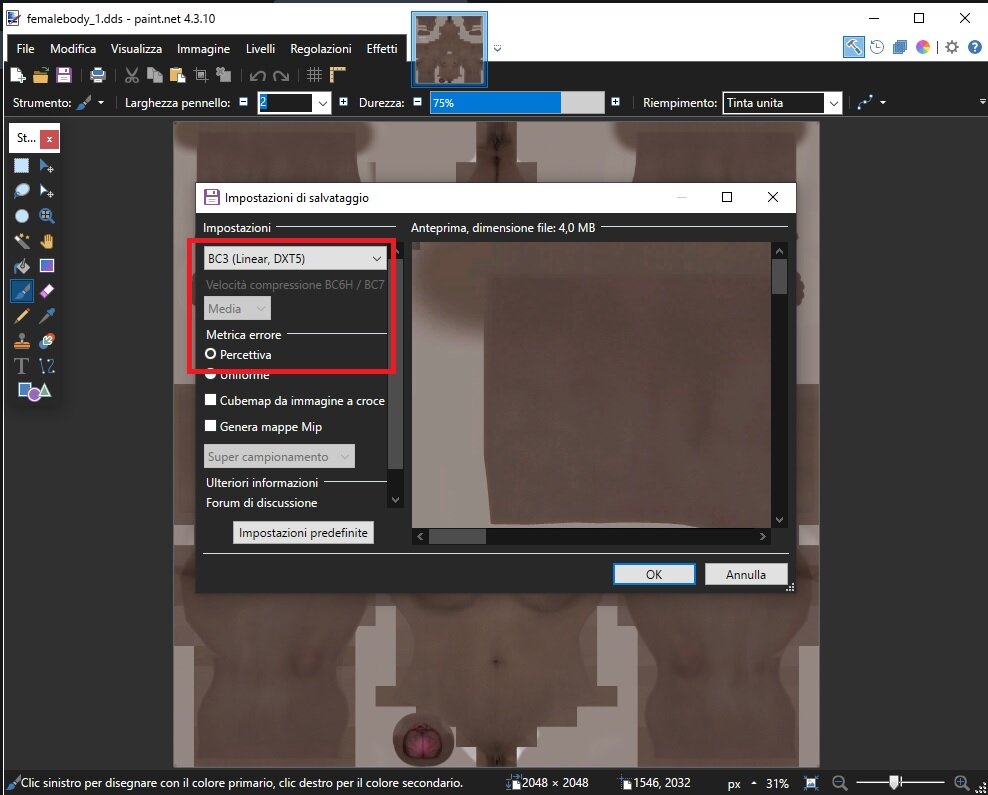This screenshot has width=988, height=795.
Task: Select the Move Selected Pixels tool
Action: tap(47, 166)
